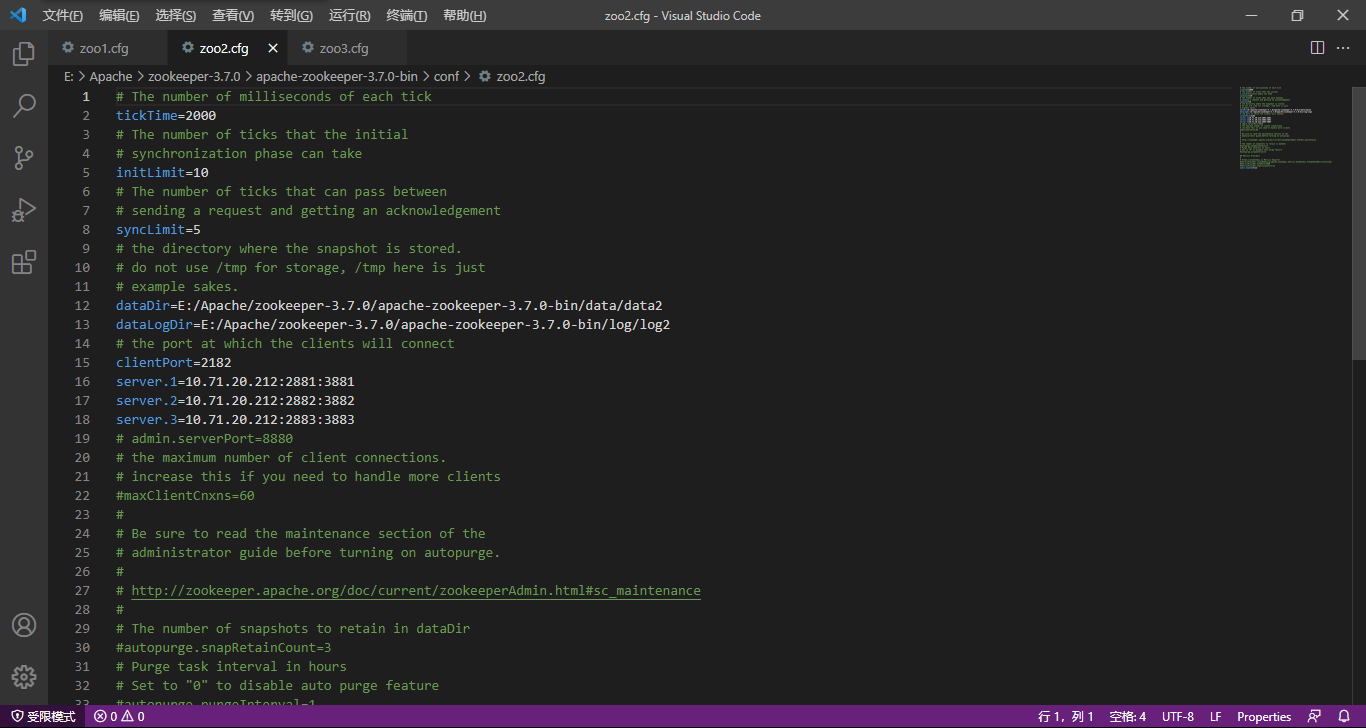The height and width of the screenshot is (728, 1366).
Task: Open the editor's more actions ellipsis
Action: tap(1344, 48)
